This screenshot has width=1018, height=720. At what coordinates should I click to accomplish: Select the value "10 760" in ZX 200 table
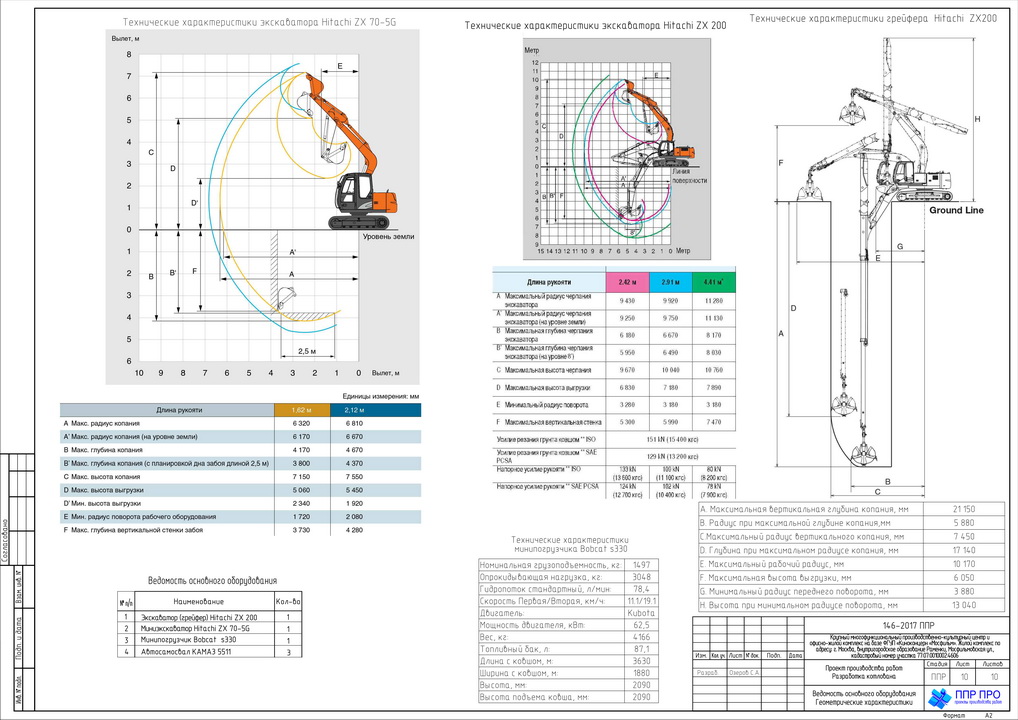tap(714, 370)
